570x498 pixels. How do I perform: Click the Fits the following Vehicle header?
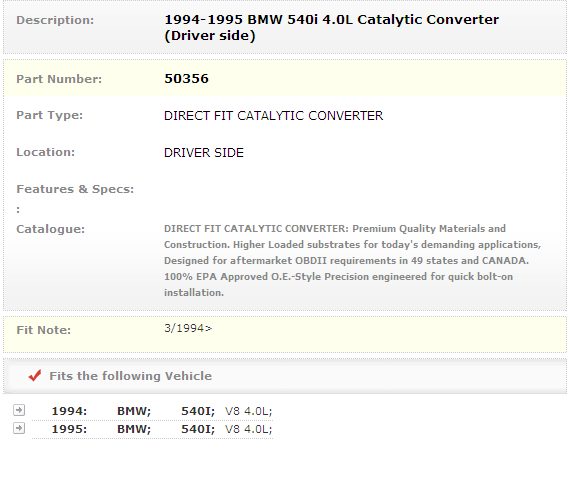pos(131,376)
